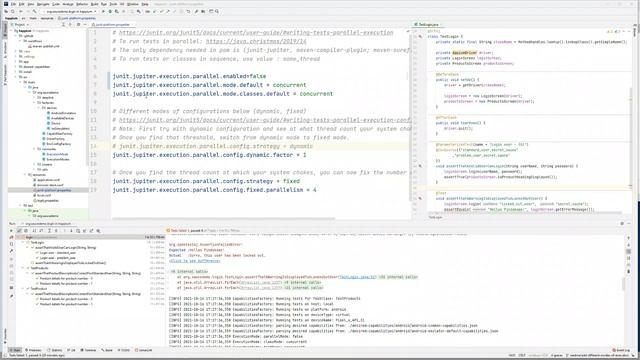Screen dimensions: 640x360
Task: Click the Search Everywhere magnifier icon
Action: pos(217,11)
